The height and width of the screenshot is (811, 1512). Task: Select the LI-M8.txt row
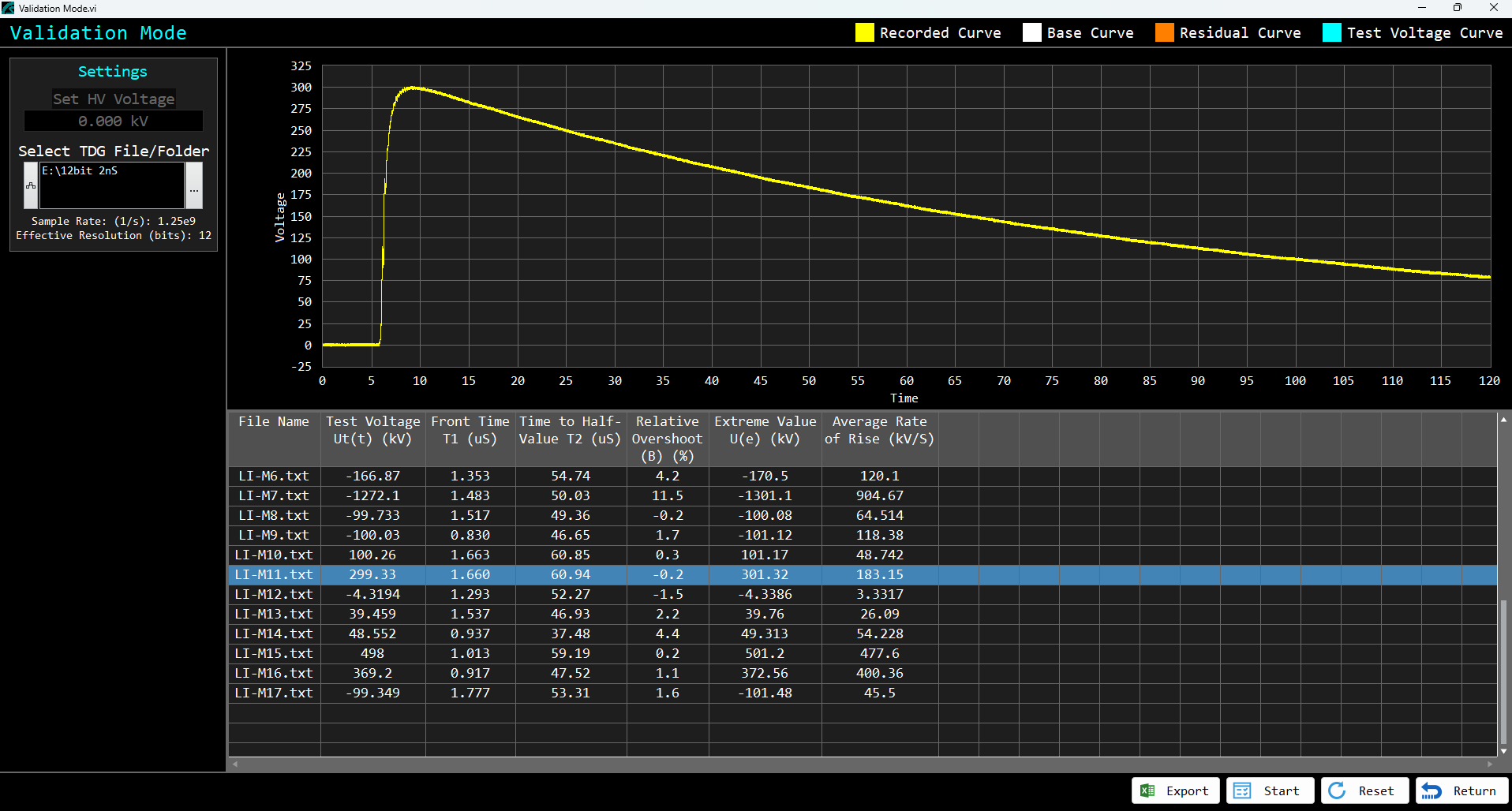coord(863,515)
